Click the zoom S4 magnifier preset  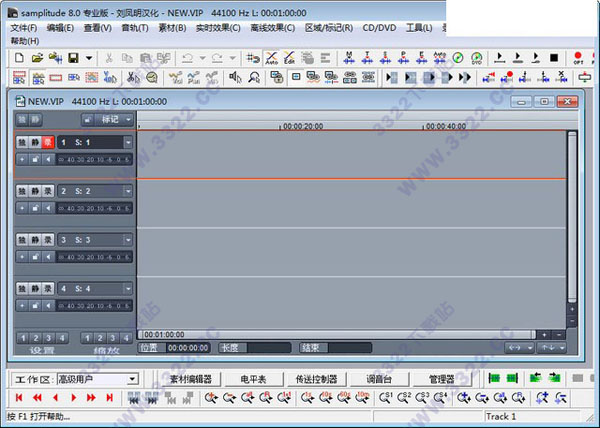pyautogui.click(x=440, y=398)
